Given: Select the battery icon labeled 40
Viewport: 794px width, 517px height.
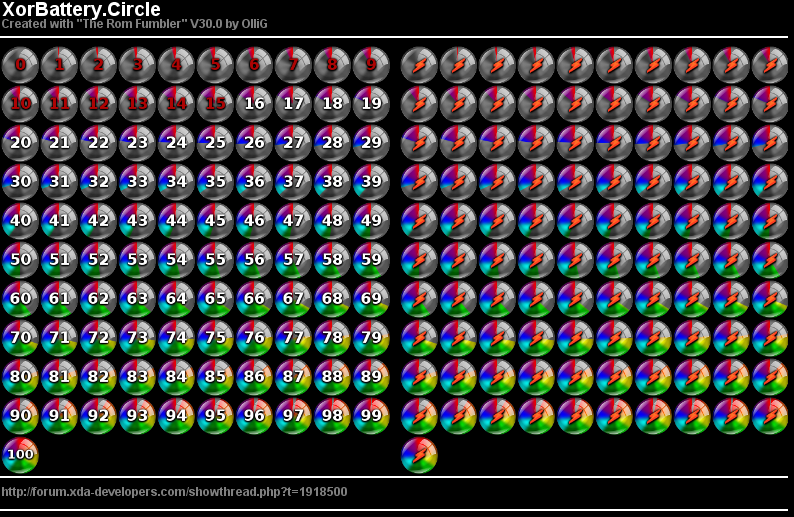Looking at the screenshot, I should click(x=20, y=221).
